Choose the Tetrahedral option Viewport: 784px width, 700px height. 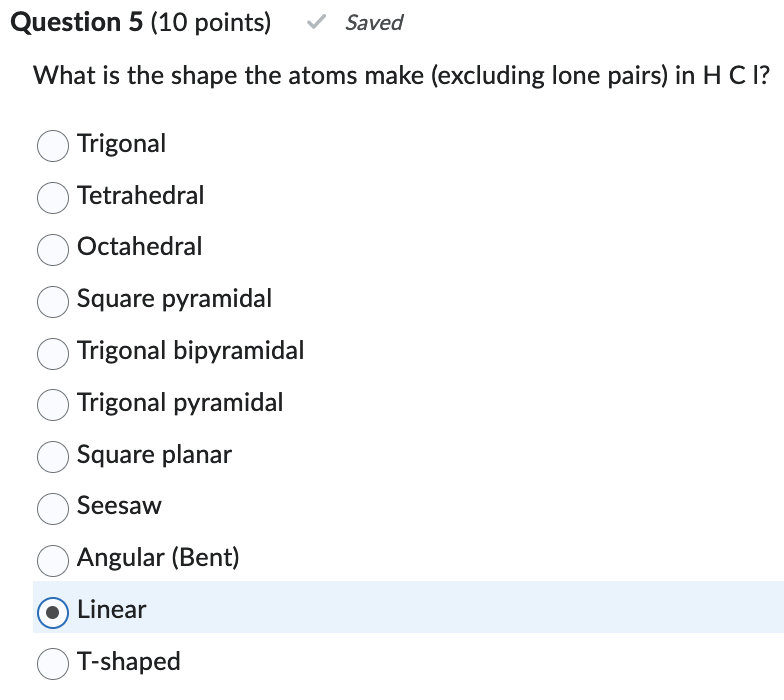[x=53, y=198]
